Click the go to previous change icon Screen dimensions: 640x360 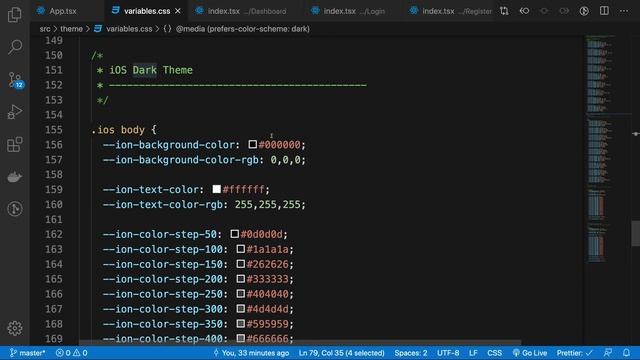(x=524, y=11)
